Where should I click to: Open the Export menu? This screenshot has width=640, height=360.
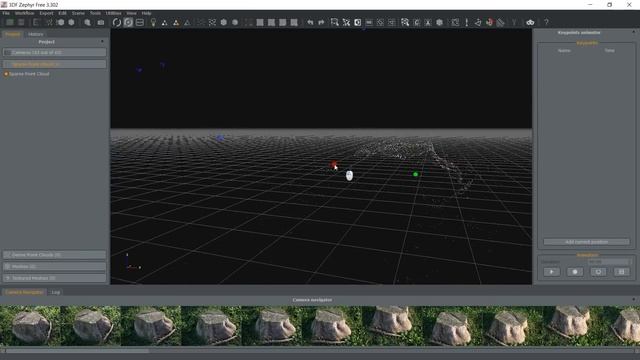click(x=46, y=13)
